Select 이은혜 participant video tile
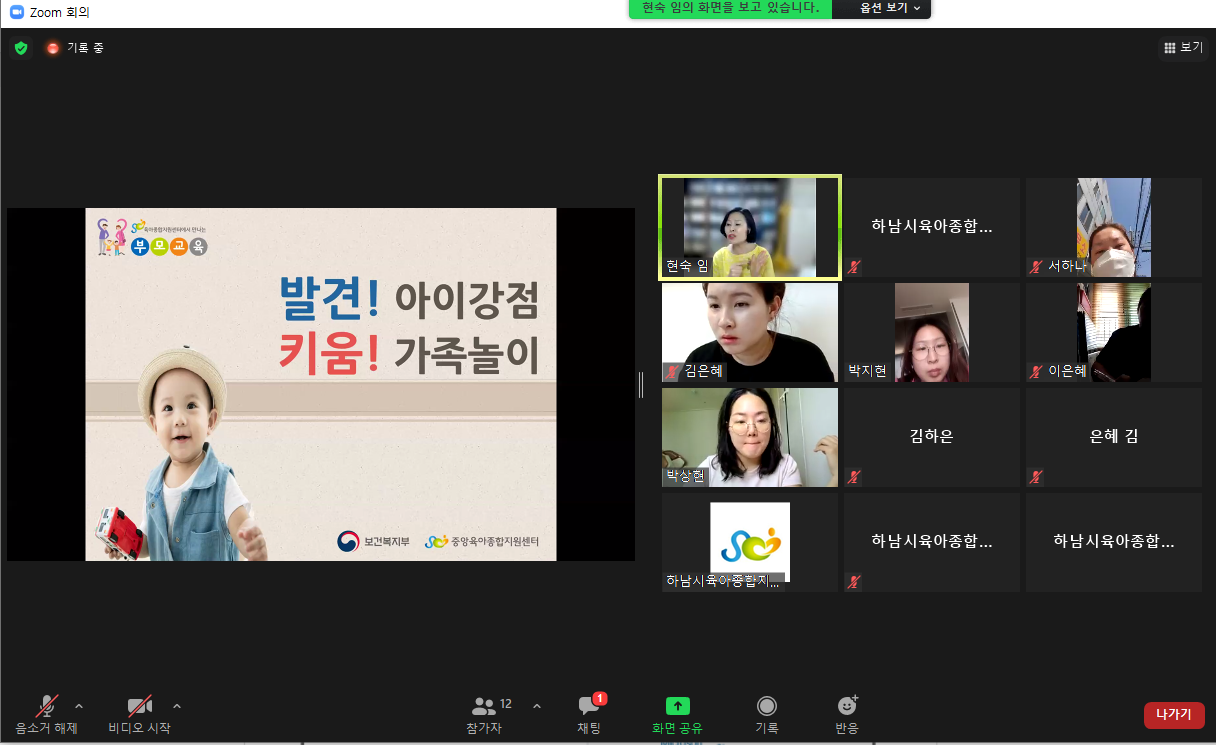Screen dimensions: 1216x745 click(x=1114, y=332)
